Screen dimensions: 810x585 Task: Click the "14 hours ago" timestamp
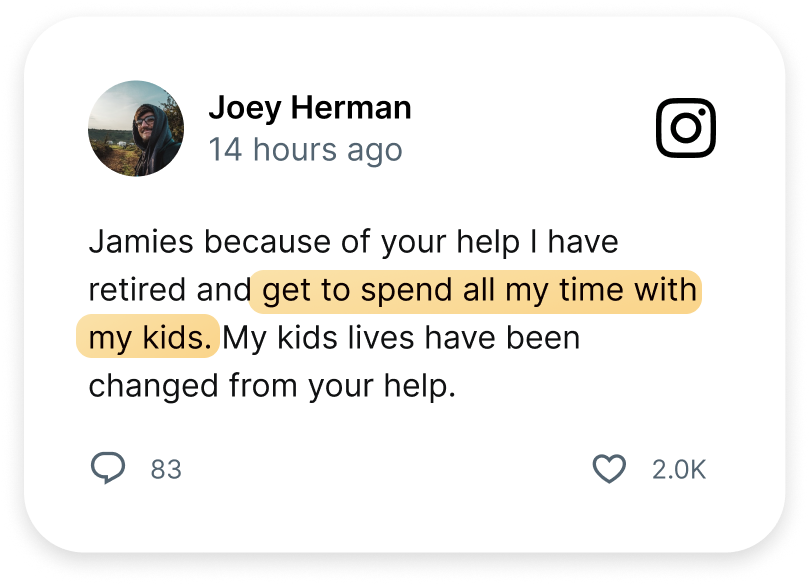(x=305, y=150)
